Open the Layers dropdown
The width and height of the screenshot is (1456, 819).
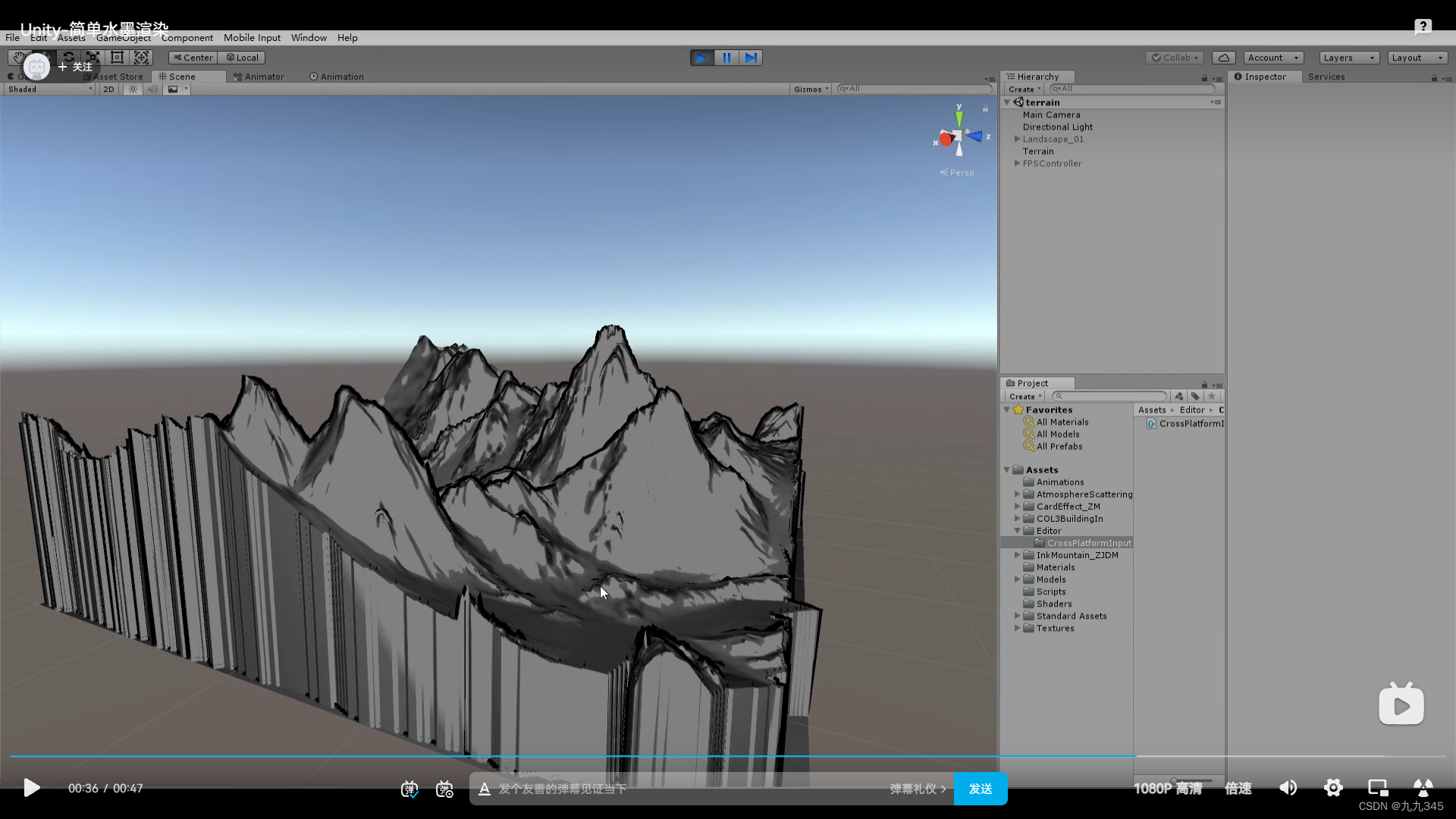[1348, 58]
